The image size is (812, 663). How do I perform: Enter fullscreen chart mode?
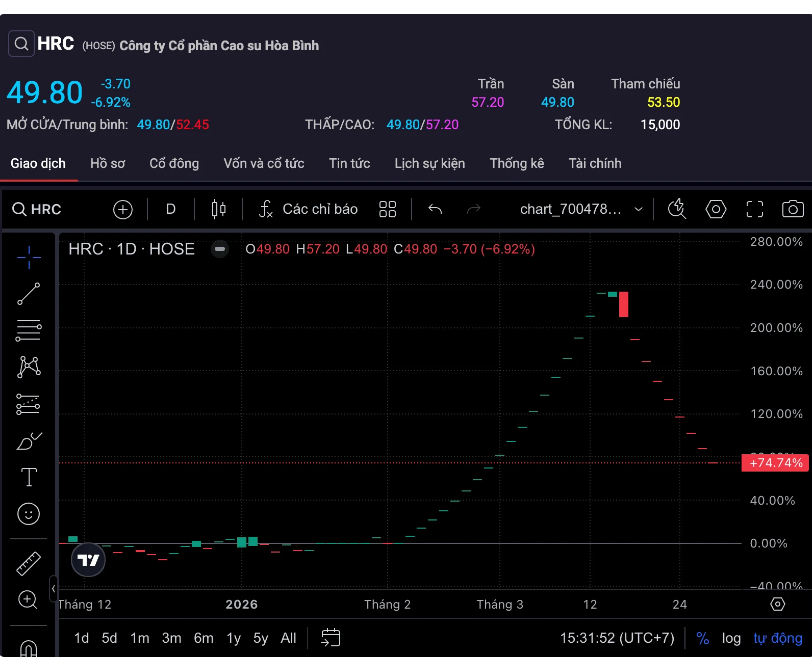(755, 209)
